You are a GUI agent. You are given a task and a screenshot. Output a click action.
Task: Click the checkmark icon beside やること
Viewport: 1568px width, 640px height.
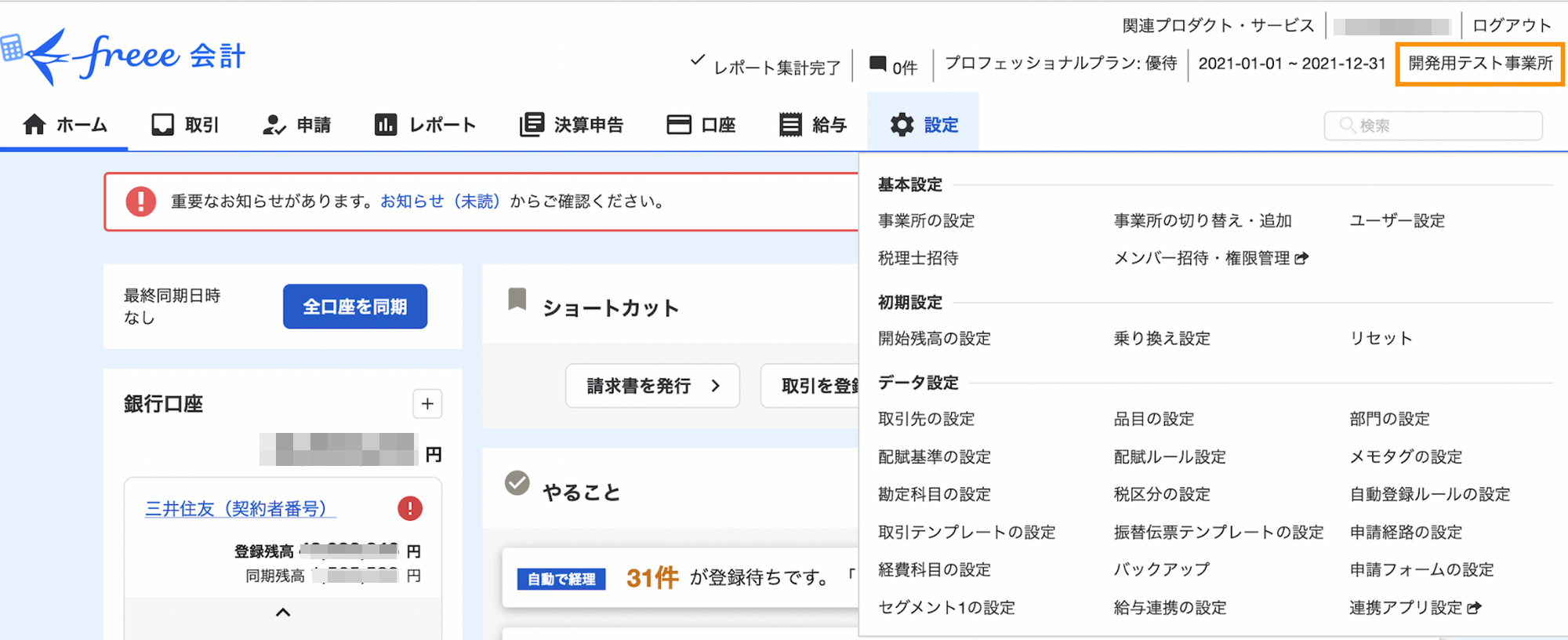coord(517,483)
